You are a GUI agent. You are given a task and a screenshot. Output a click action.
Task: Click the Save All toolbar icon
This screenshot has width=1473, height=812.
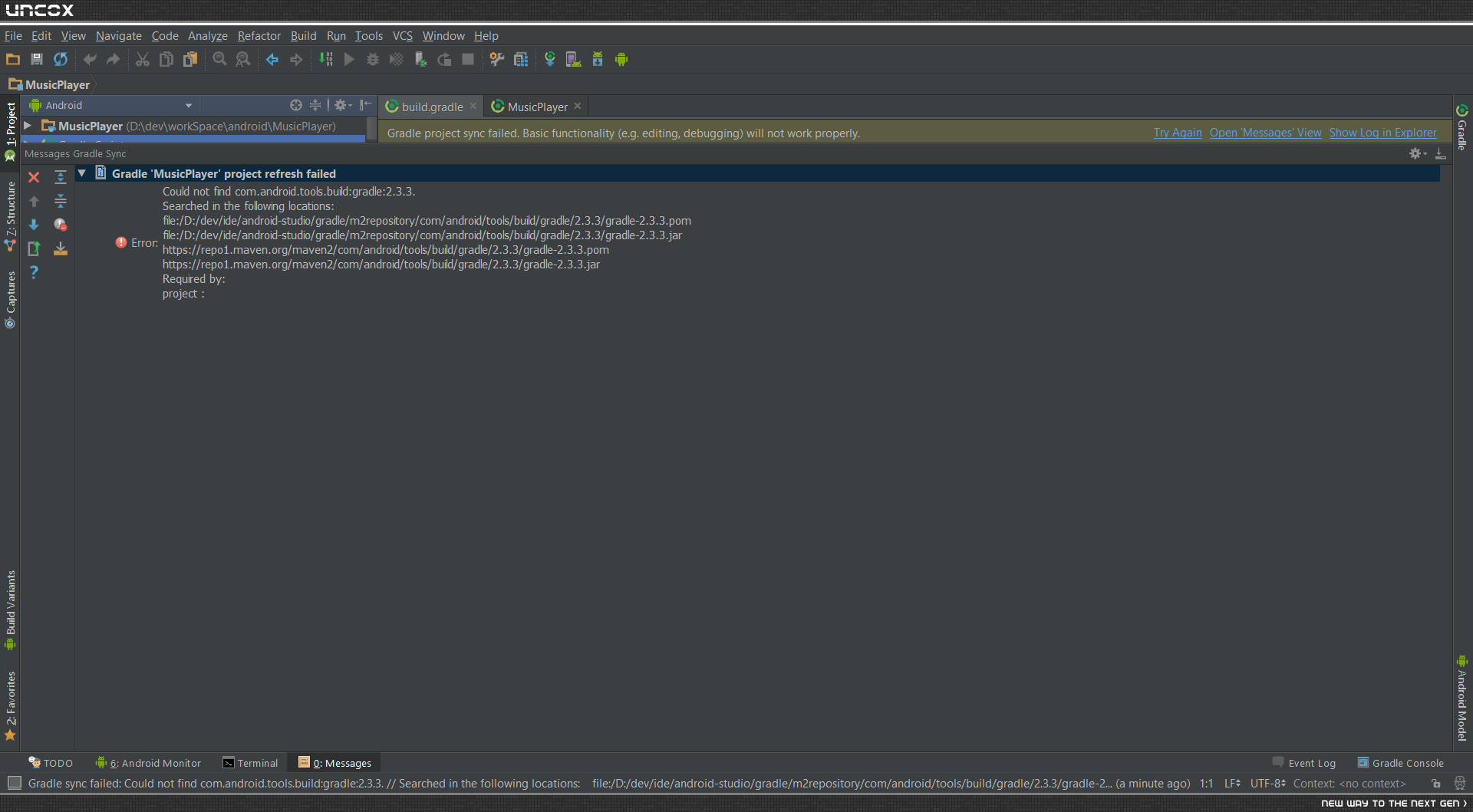pos(36,59)
